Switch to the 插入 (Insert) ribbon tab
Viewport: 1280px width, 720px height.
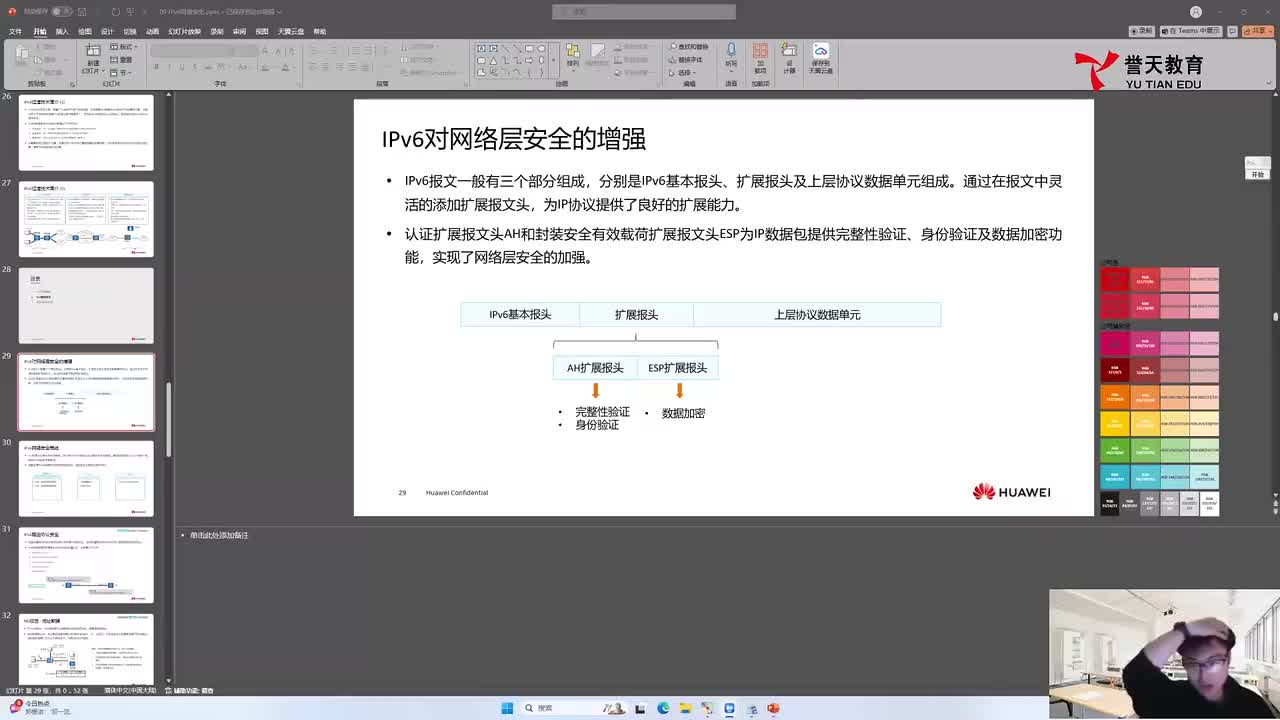(x=62, y=31)
